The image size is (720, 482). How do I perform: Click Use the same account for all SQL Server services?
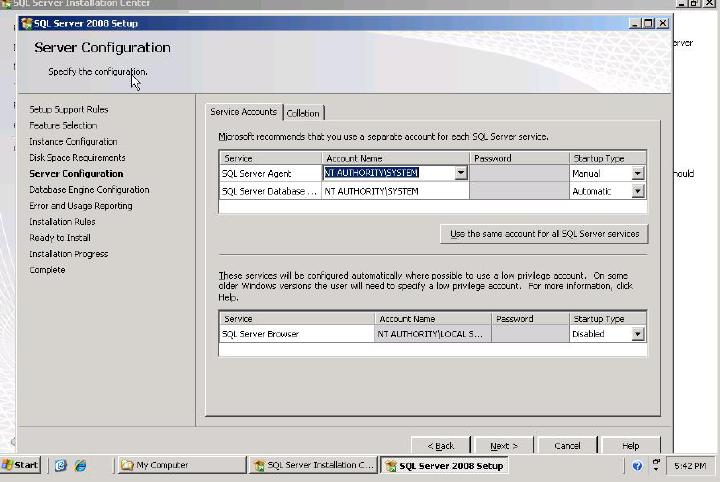544,234
